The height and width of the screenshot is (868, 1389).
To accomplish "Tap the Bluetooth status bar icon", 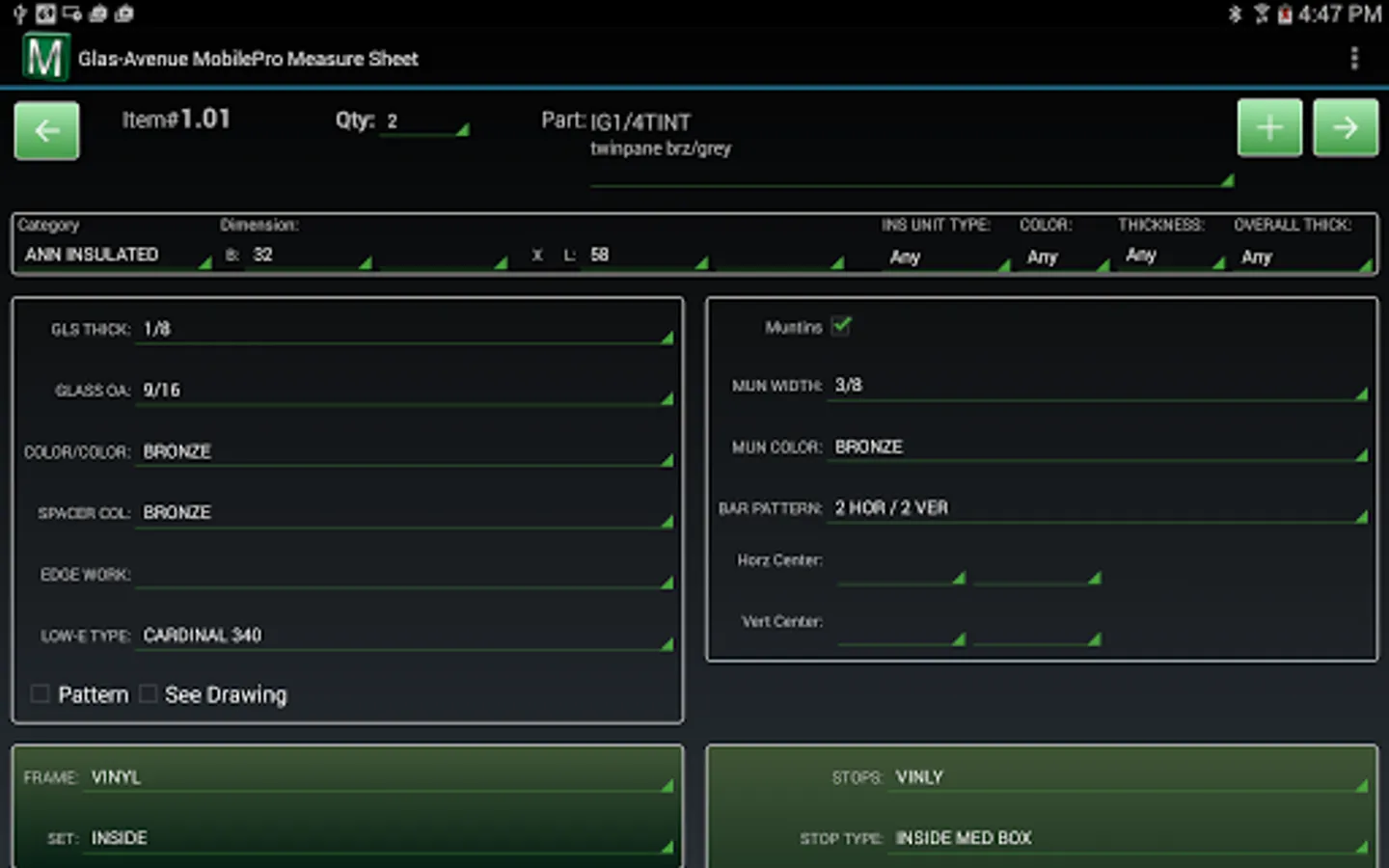I will (1235, 14).
